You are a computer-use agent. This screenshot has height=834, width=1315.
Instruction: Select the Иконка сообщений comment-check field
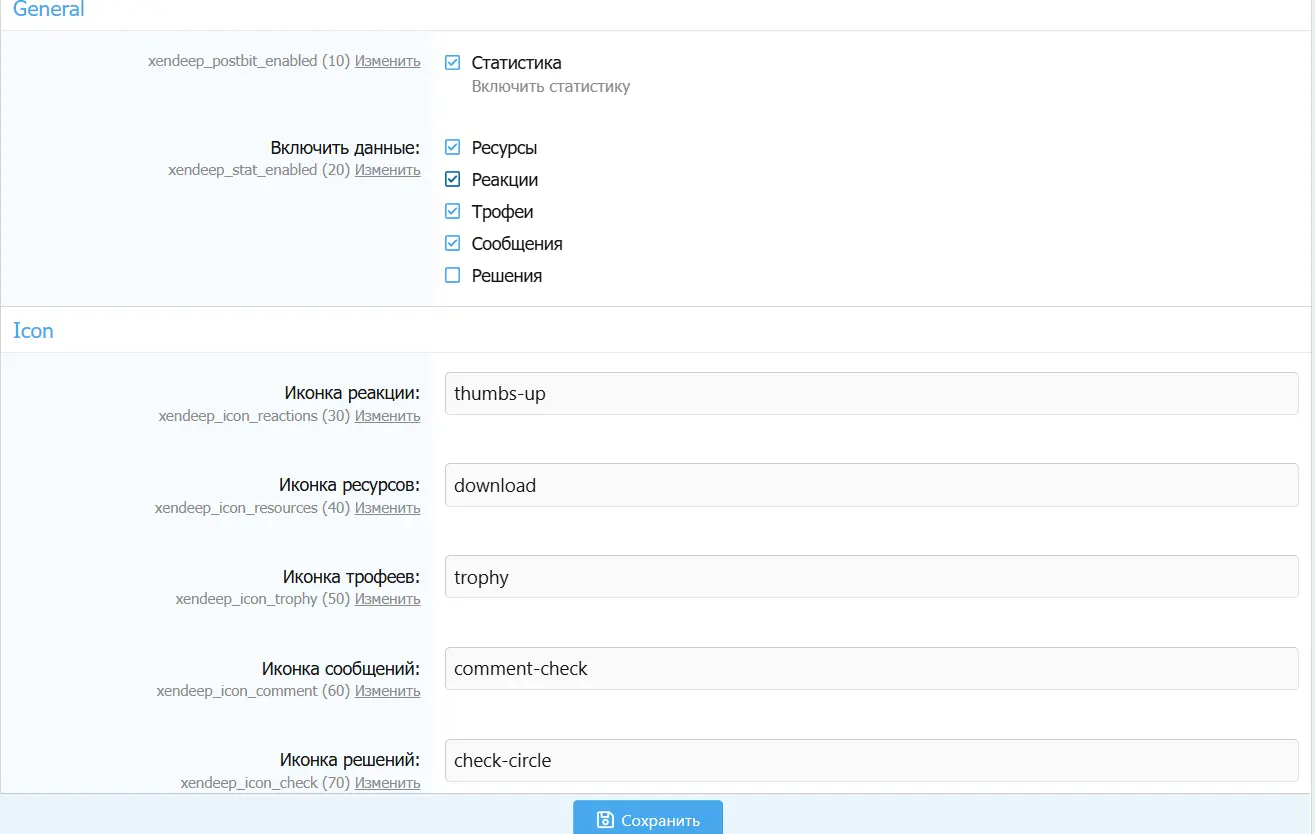[x=871, y=669]
